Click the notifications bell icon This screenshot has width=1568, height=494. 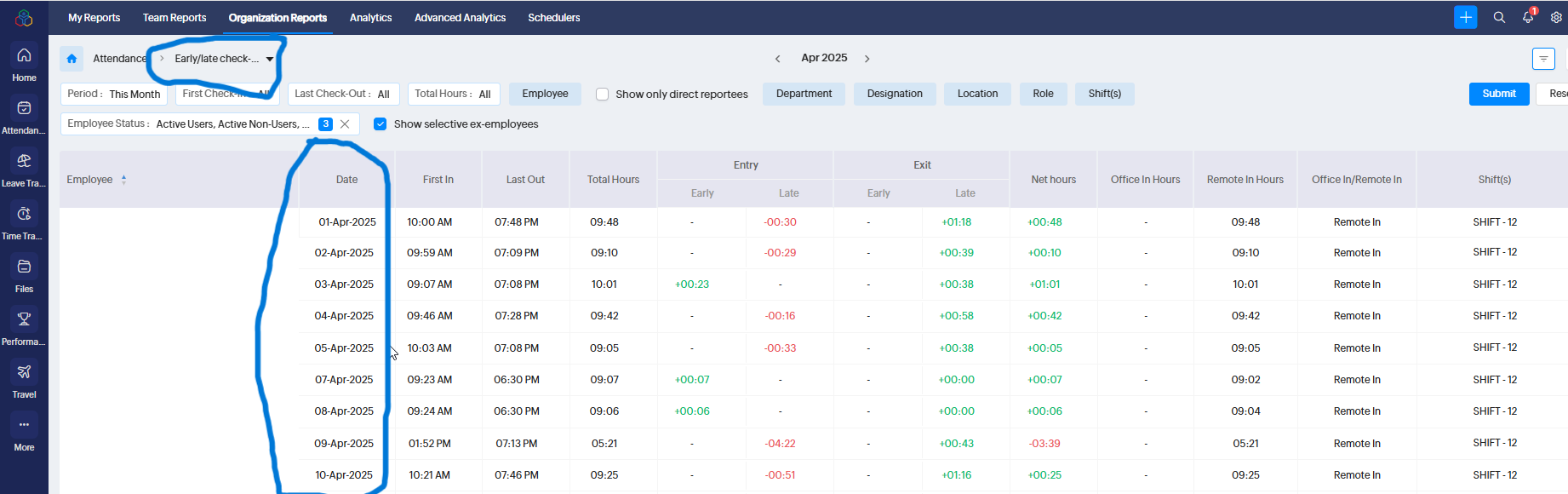tap(1528, 17)
